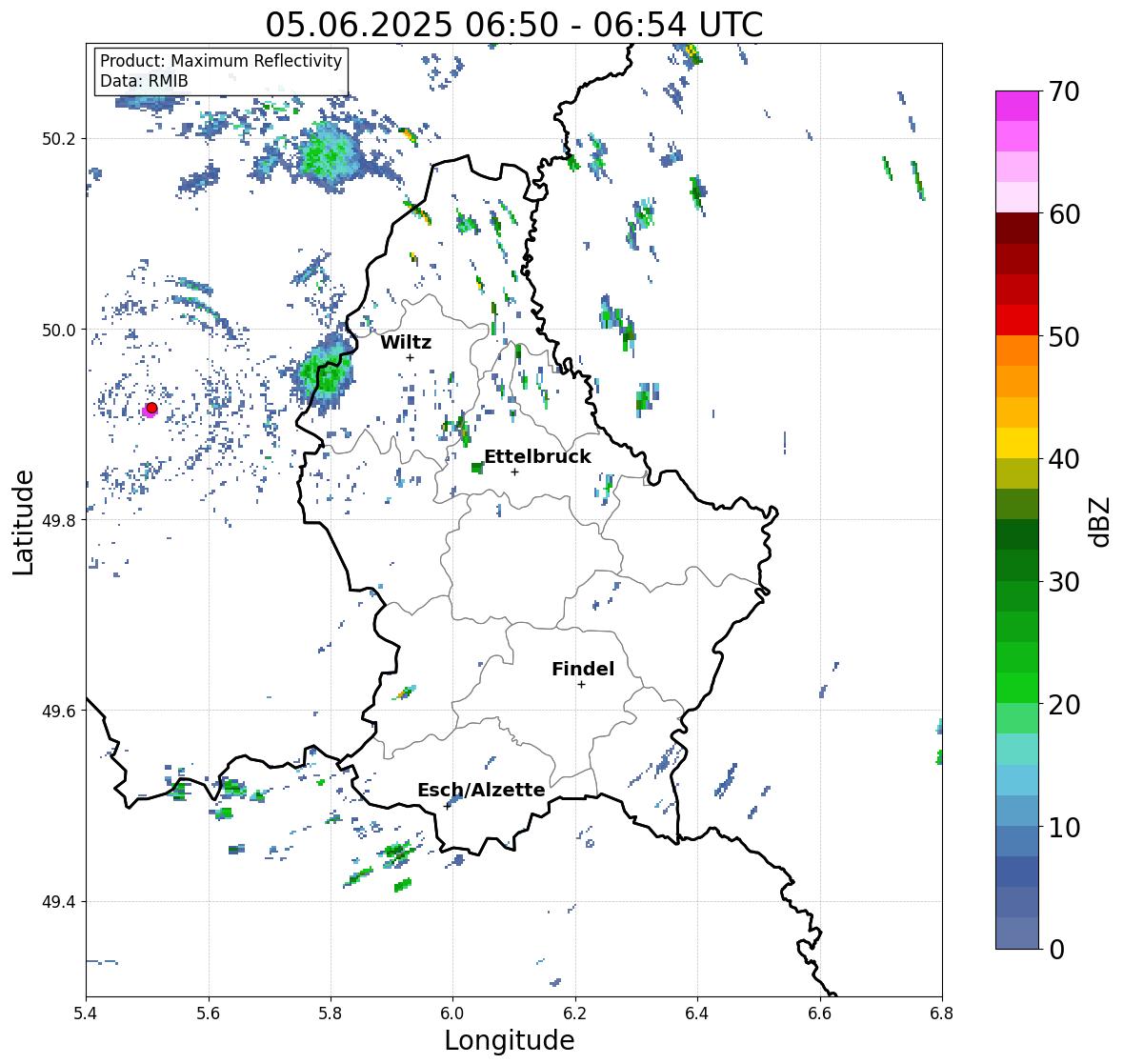The height and width of the screenshot is (1064, 1123).
Task: Click the title "05.06.2025 06:50 - 06:54 UTC"
Action: click(514, 25)
